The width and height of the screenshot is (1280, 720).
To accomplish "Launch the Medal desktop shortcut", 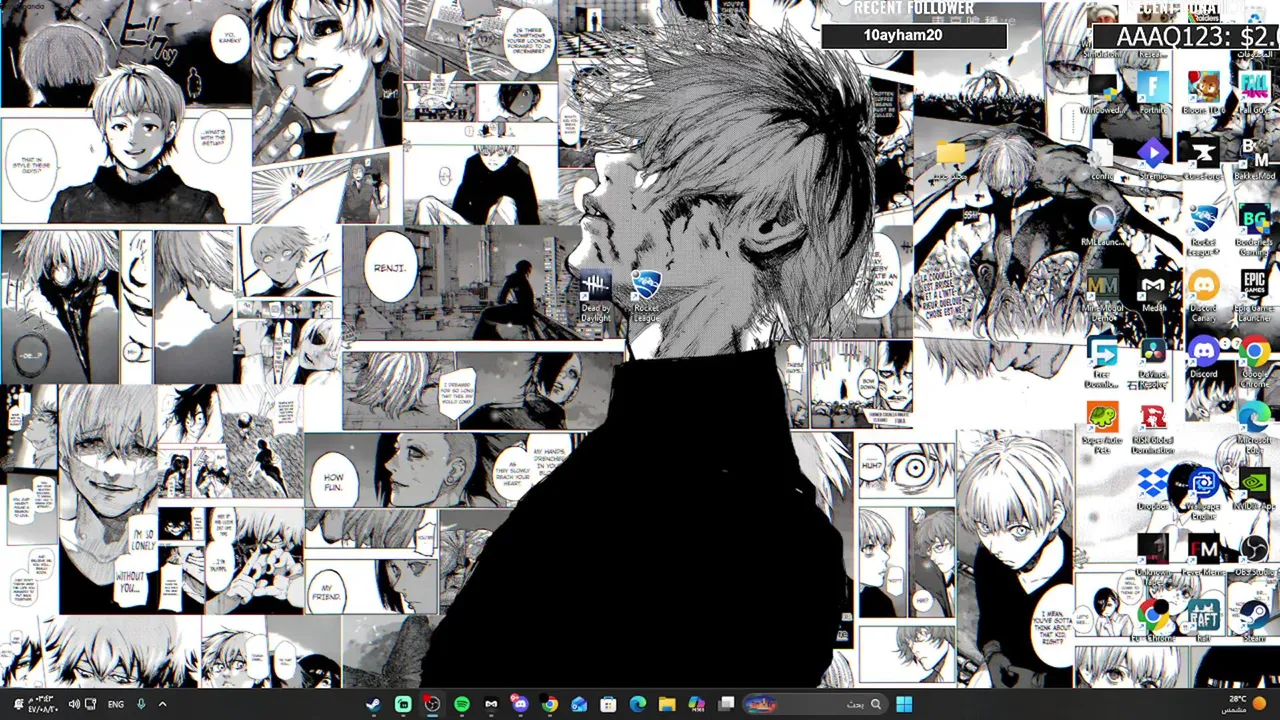I will click(1153, 291).
